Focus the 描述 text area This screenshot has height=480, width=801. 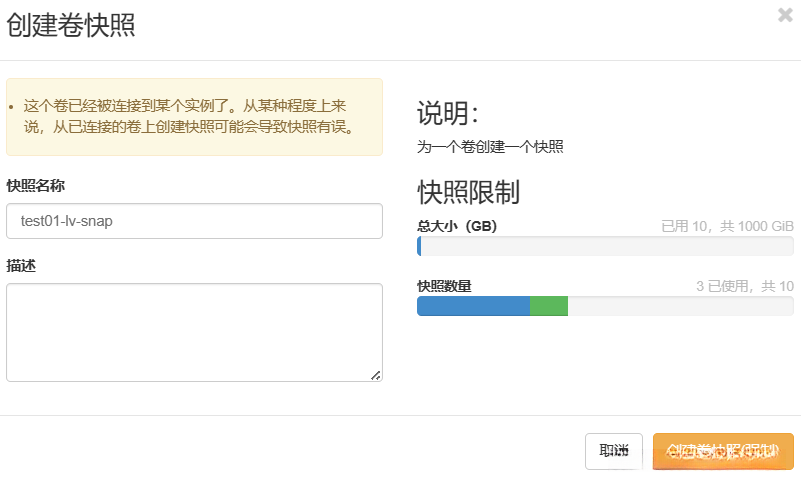click(194, 332)
